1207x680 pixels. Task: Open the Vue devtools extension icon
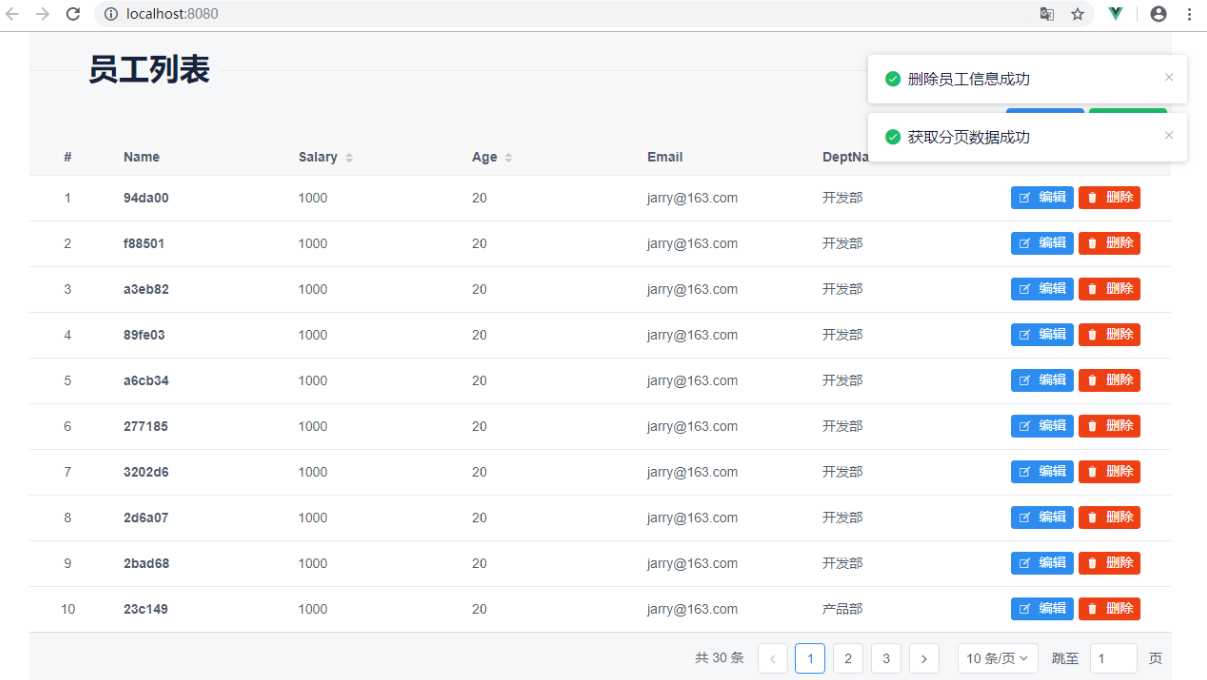[x=1116, y=14]
